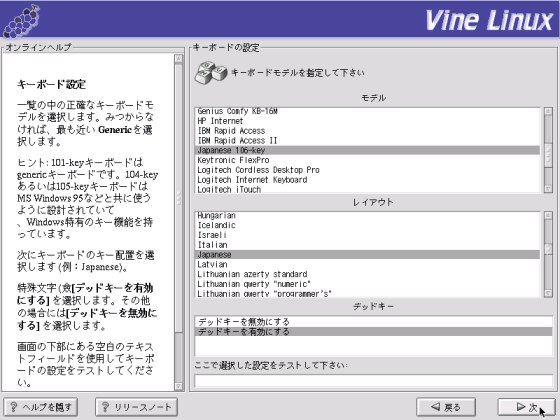Viewport: 560px width, 420px height.
Task: Choose Lithuanian qwerty "numeric" layout
Action: point(367,284)
